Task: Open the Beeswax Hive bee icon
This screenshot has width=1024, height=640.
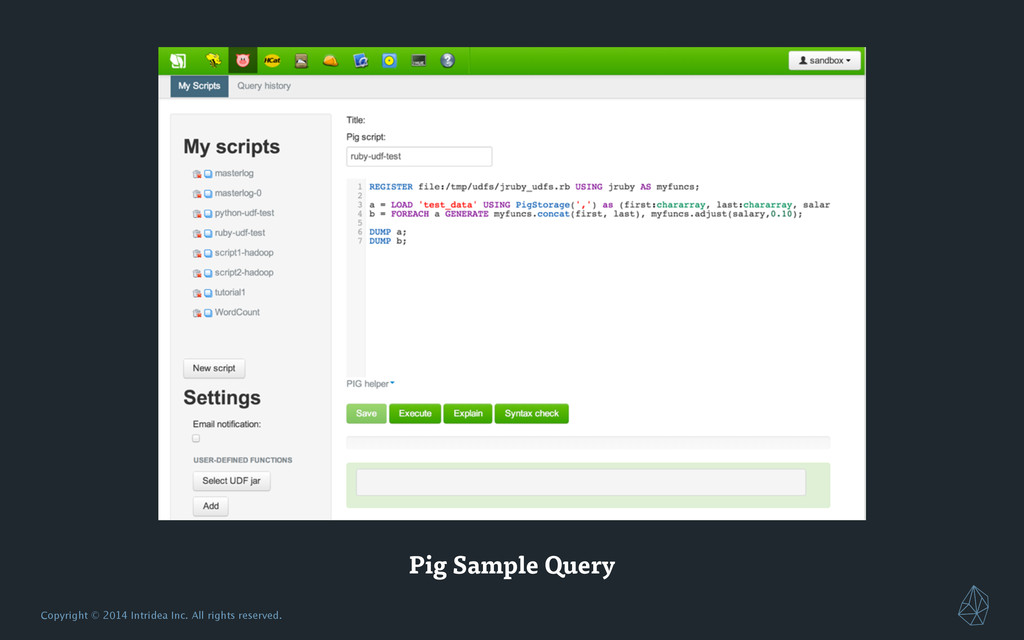Action: (x=213, y=61)
